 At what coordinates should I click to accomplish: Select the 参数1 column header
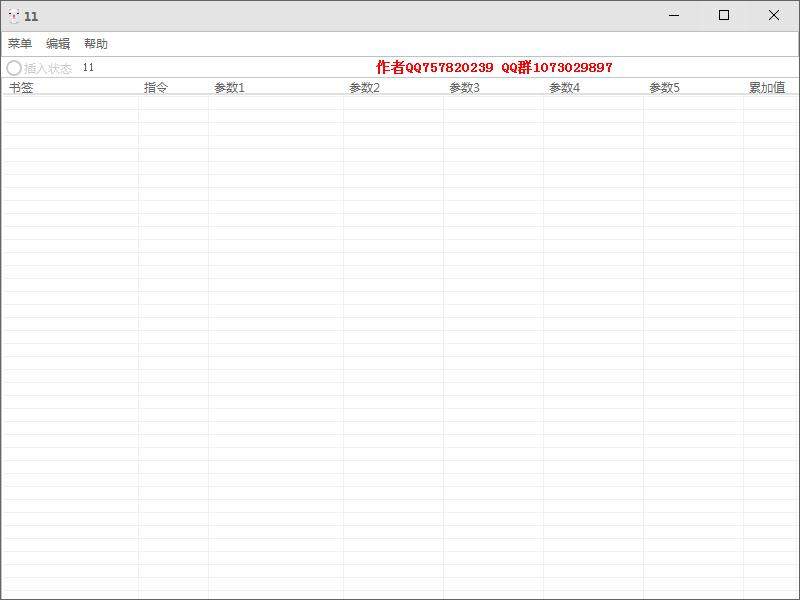(x=276, y=88)
